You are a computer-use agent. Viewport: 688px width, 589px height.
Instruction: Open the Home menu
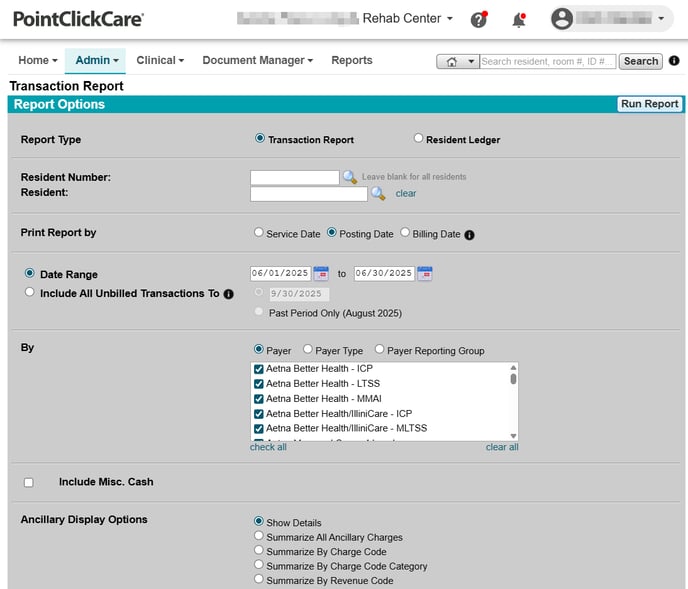click(x=38, y=61)
